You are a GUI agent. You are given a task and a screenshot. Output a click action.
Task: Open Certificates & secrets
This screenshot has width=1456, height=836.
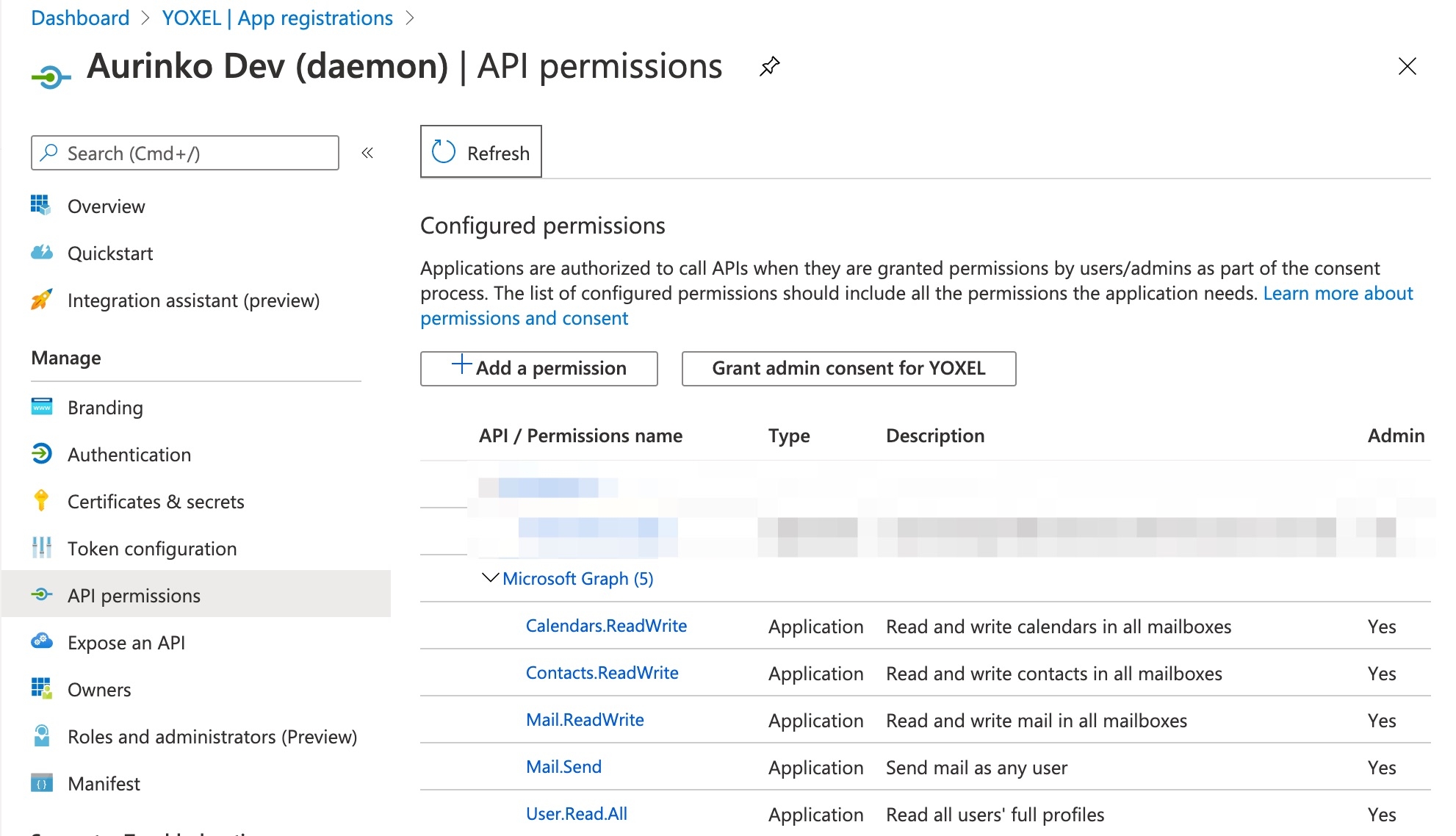click(x=156, y=502)
